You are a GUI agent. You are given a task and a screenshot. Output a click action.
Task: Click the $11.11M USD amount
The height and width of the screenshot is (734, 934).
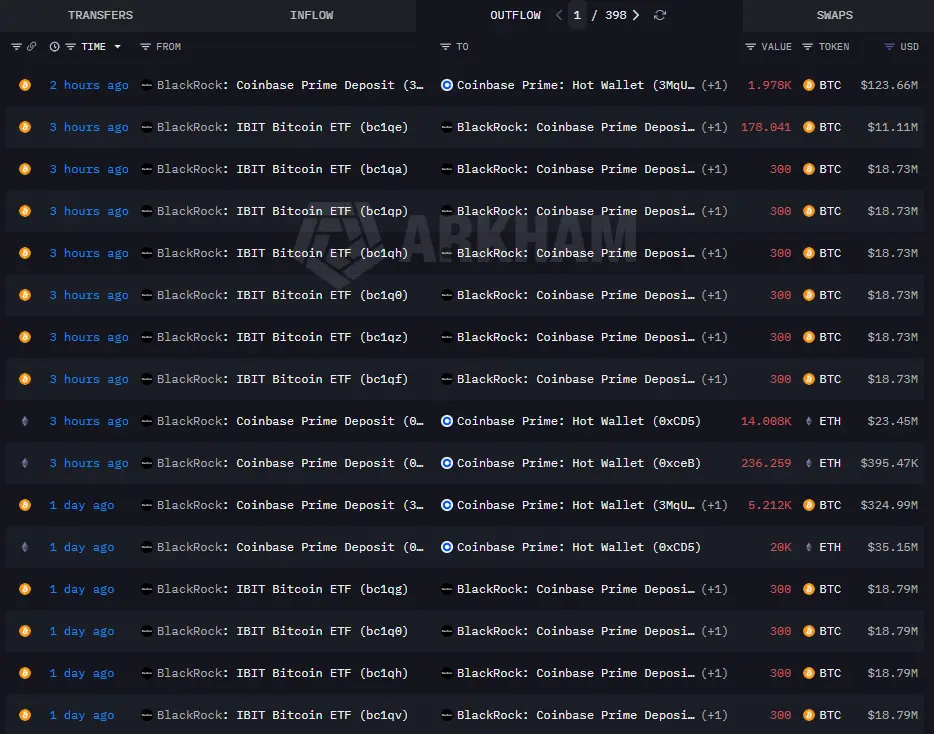(892, 127)
